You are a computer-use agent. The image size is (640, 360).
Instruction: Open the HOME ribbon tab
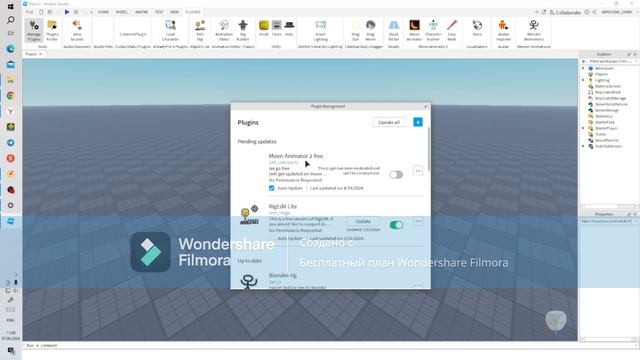(x=103, y=12)
